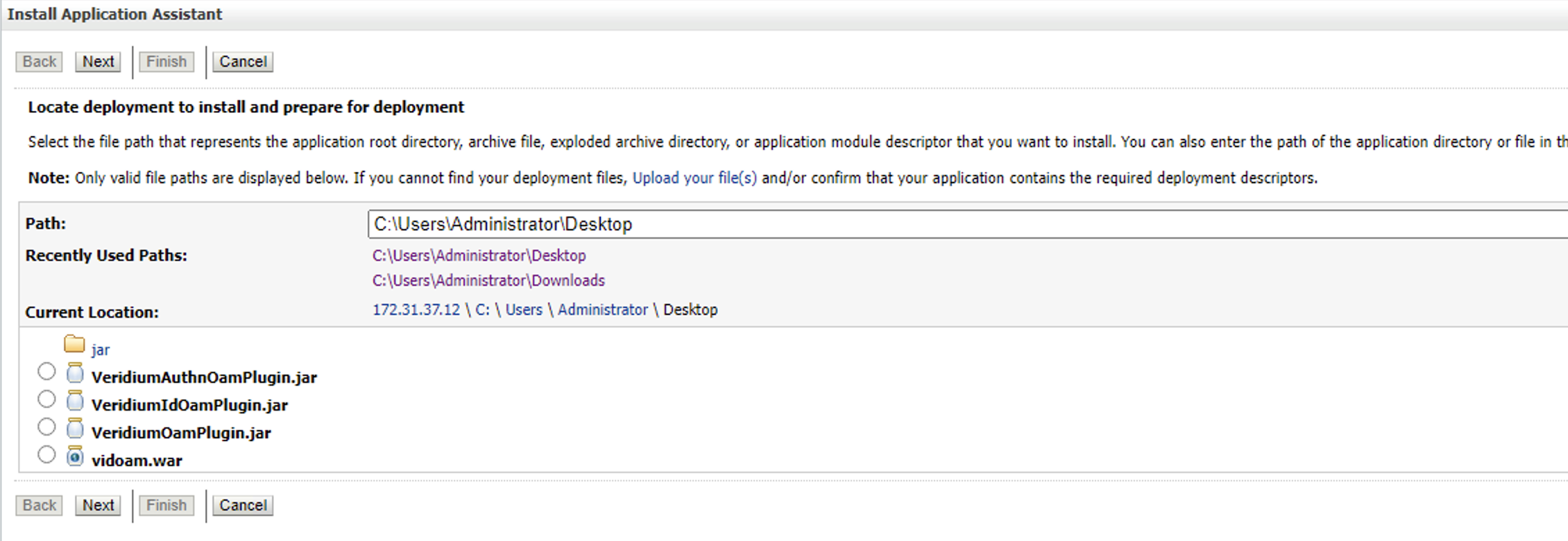Go to C: drive in Current Location
Image resolution: width=1568 pixels, height=541 pixels.
pos(482,310)
